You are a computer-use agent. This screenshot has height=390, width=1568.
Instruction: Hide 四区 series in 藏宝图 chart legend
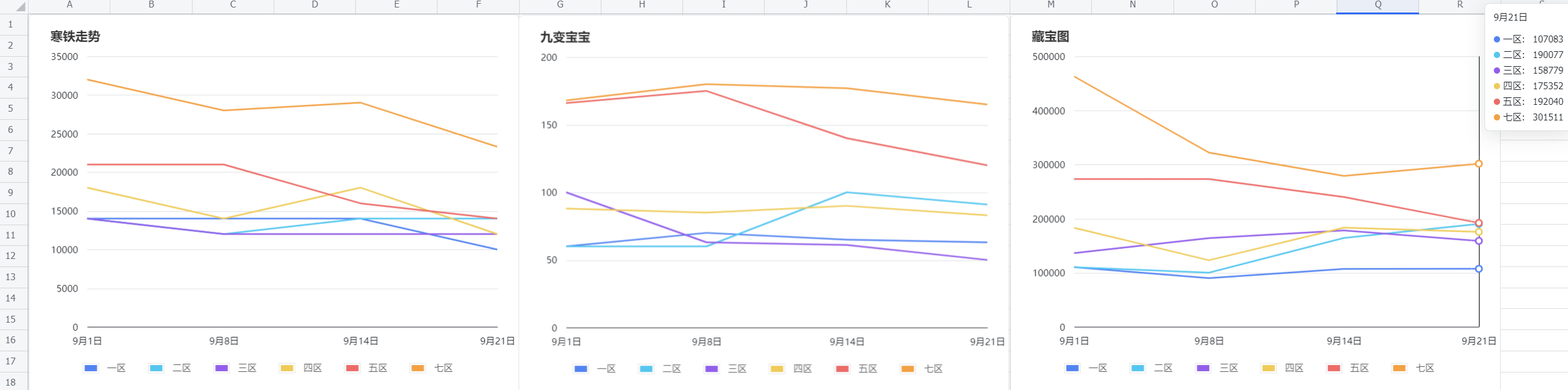pyautogui.click(x=1283, y=368)
